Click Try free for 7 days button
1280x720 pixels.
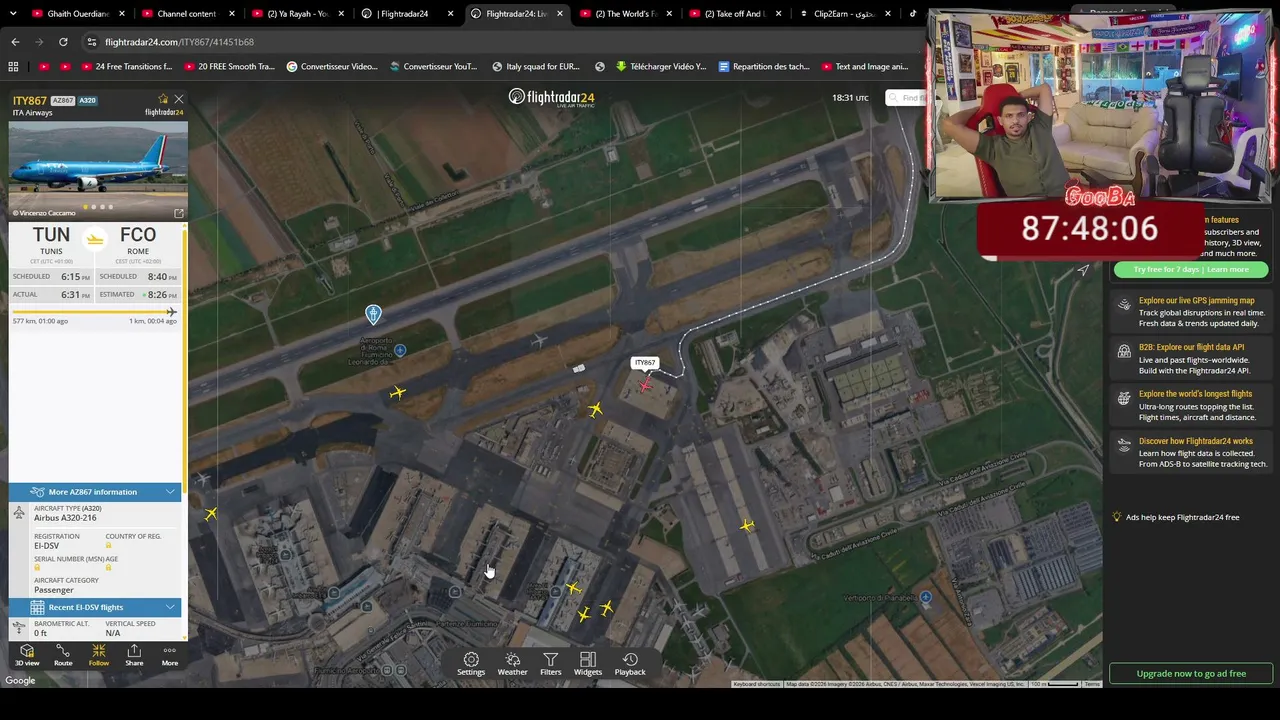point(1191,269)
